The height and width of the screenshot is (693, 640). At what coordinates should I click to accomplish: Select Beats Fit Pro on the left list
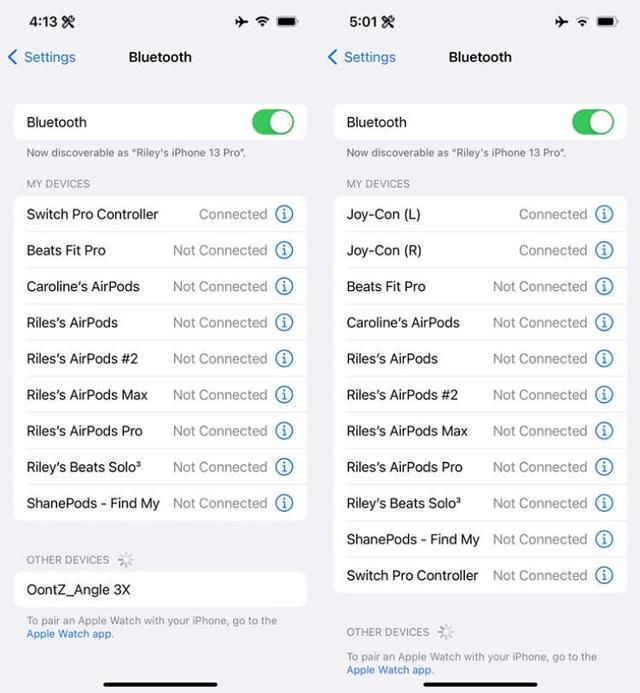pyautogui.click(x=160, y=250)
